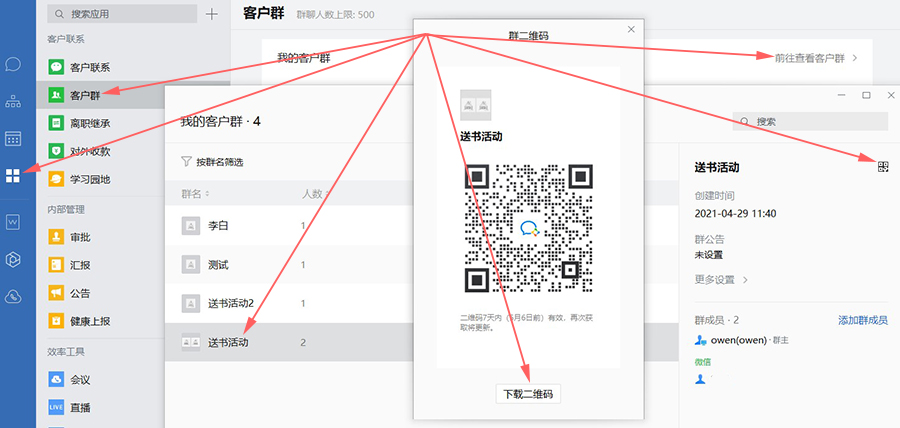Click 添加群成员 link
900x428 pixels.
[x=863, y=320]
